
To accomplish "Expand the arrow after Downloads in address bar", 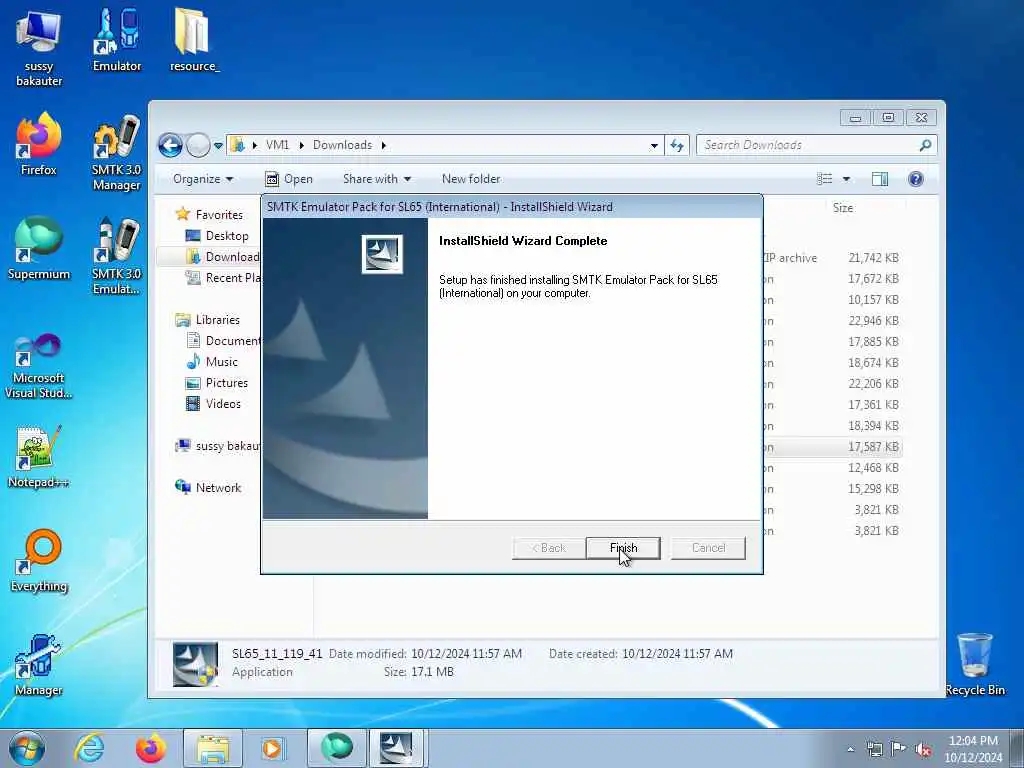I will [x=383, y=145].
